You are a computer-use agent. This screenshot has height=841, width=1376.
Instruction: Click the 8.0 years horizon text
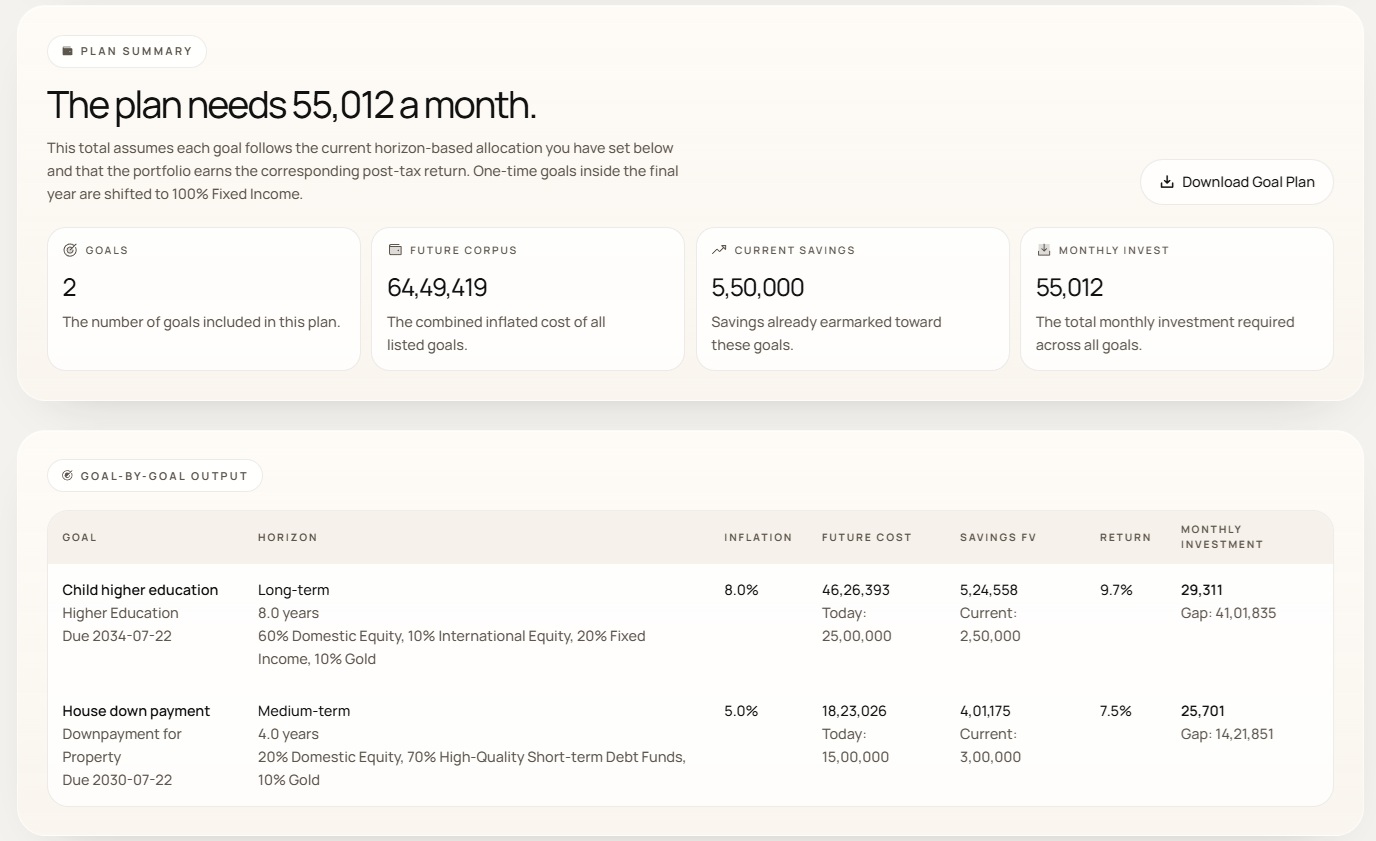point(288,613)
